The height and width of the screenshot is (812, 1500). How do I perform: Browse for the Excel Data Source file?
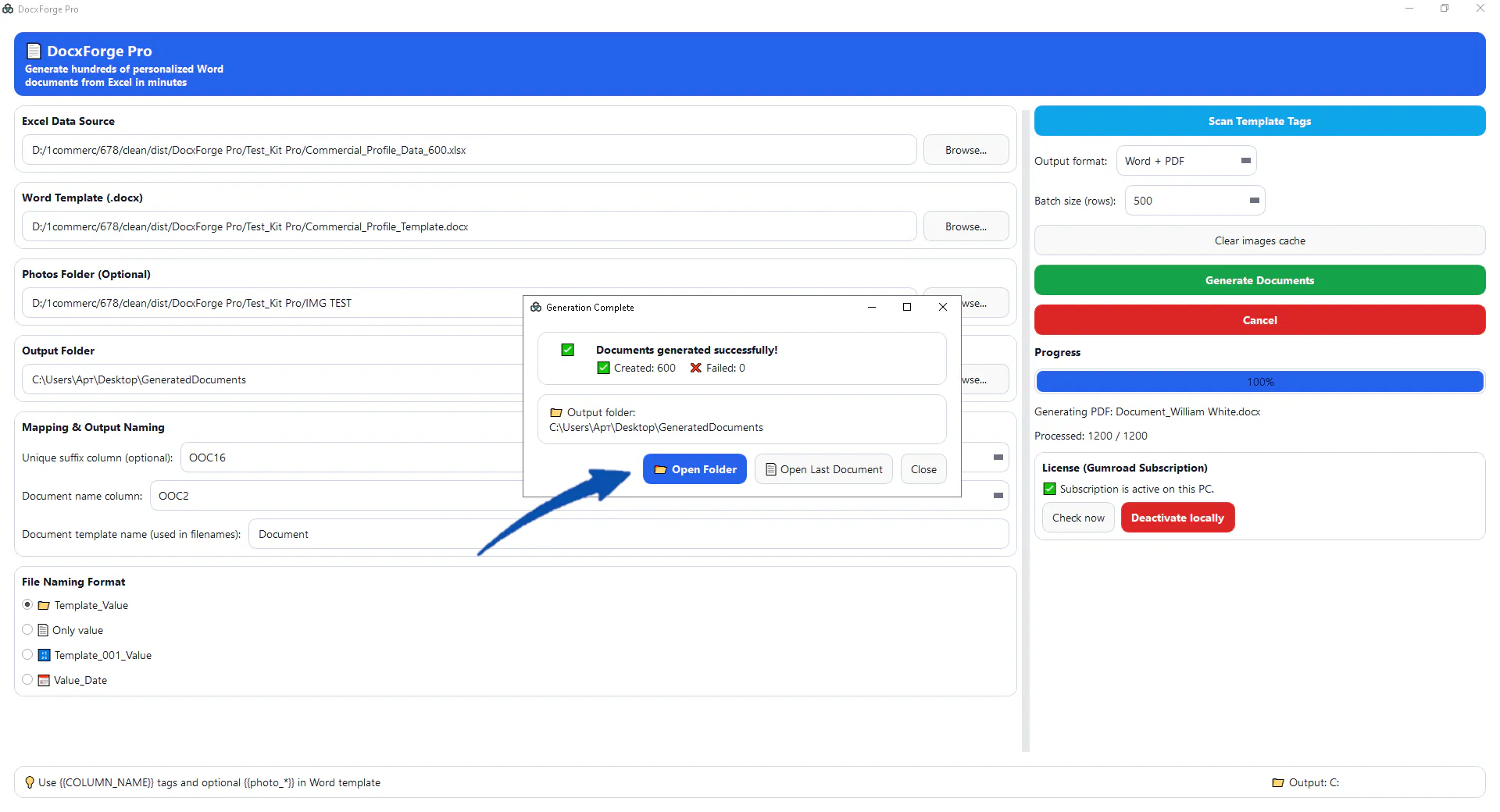(966, 150)
